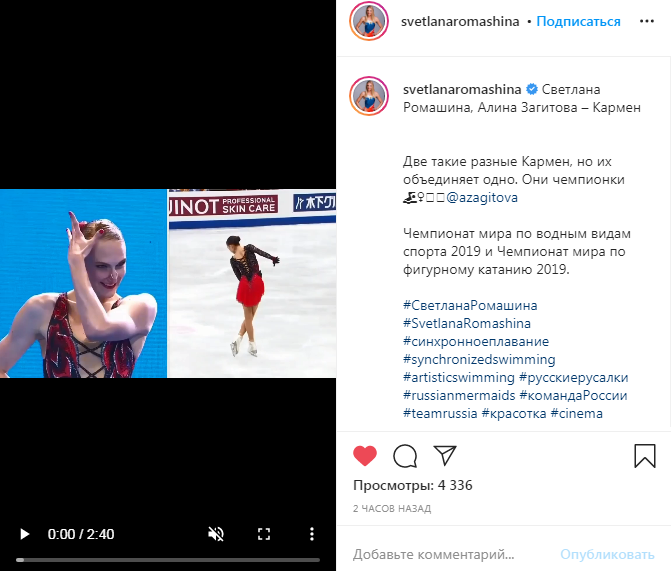The image size is (671, 571).
Task: Open post options ellipsis in header
Action: (647, 21)
